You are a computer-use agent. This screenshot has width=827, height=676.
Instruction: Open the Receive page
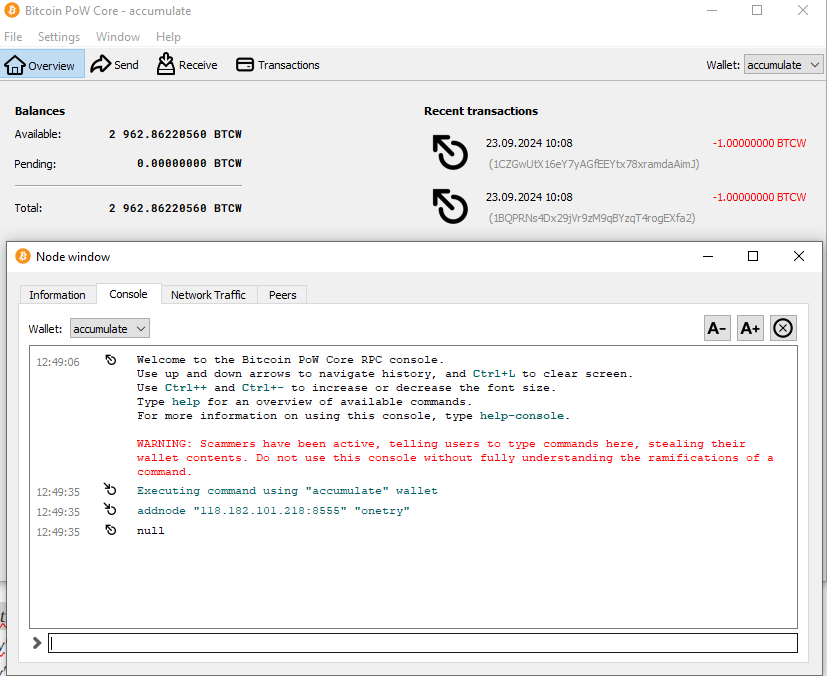(x=187, y=65)
